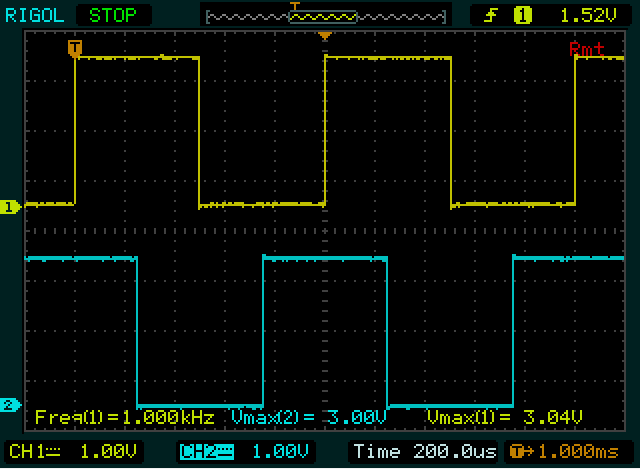
Task: Click the 1.000ms trigger offset value
Action: [578, 452]
